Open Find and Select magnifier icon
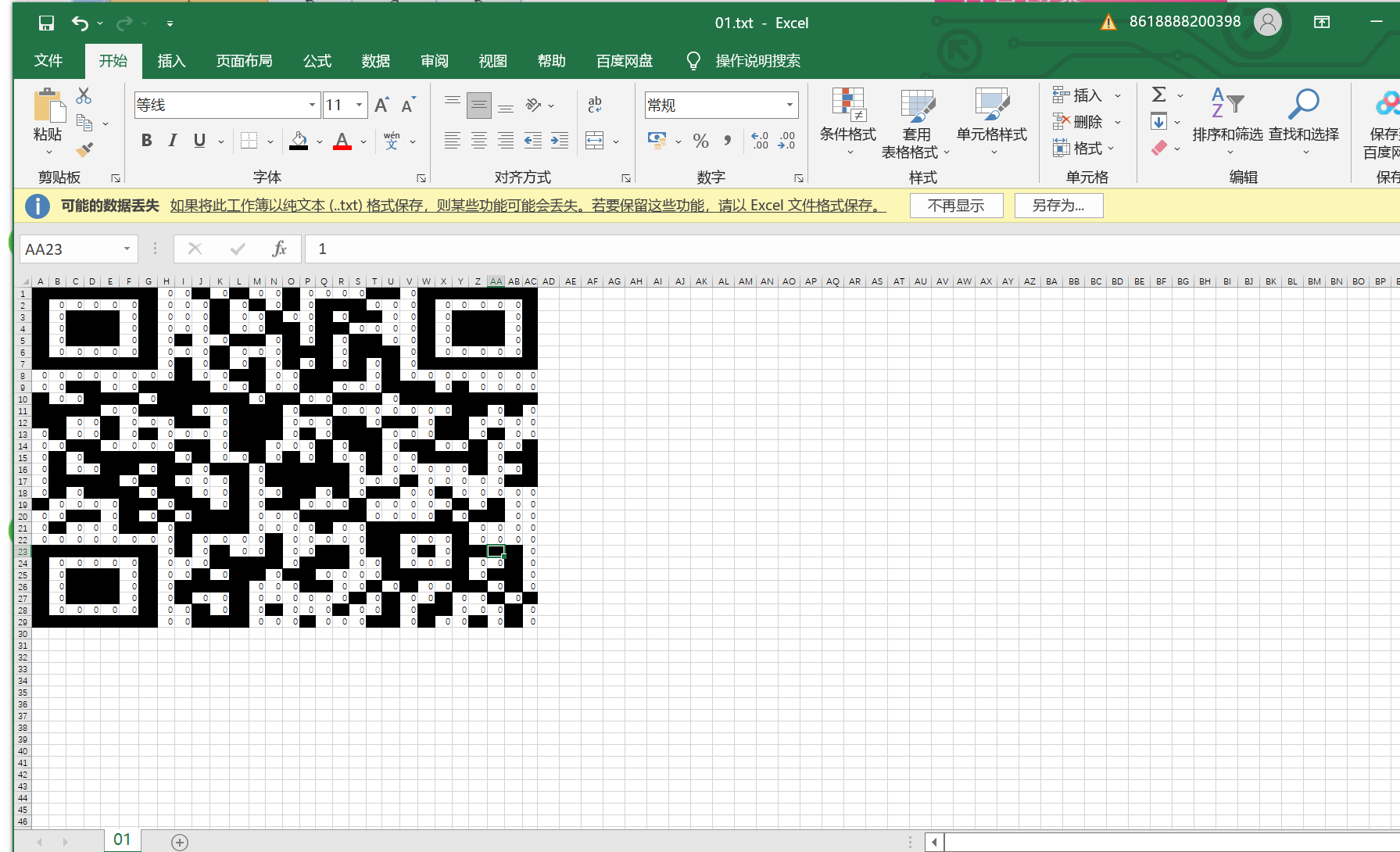 tap(1303, 104)
